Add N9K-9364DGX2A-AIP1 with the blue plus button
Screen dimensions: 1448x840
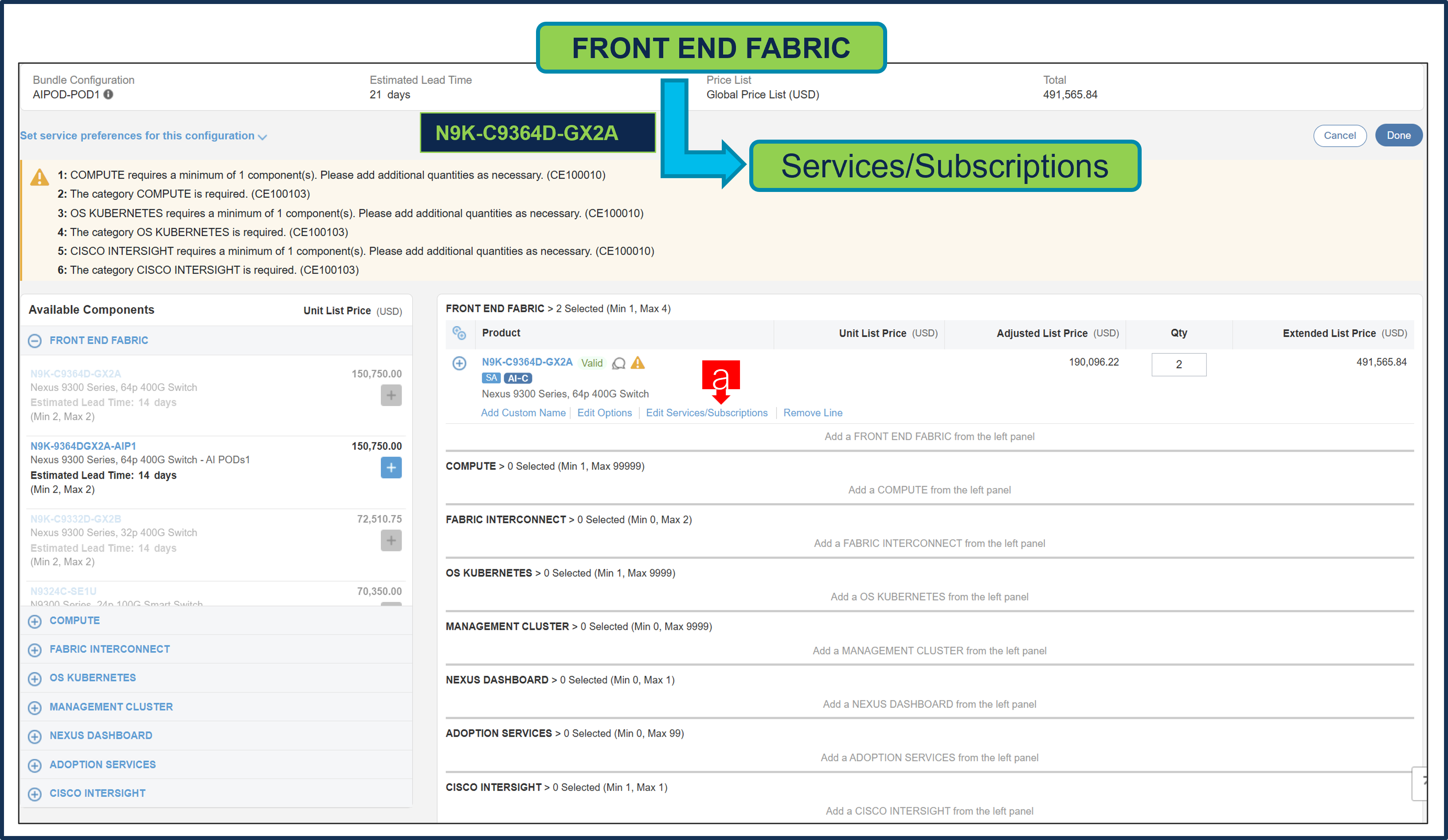(x=391, y=468)
